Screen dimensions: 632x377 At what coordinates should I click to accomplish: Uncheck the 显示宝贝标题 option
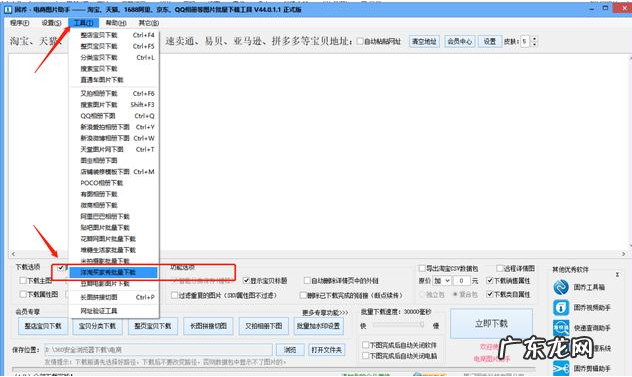click(x=246, y=280)
